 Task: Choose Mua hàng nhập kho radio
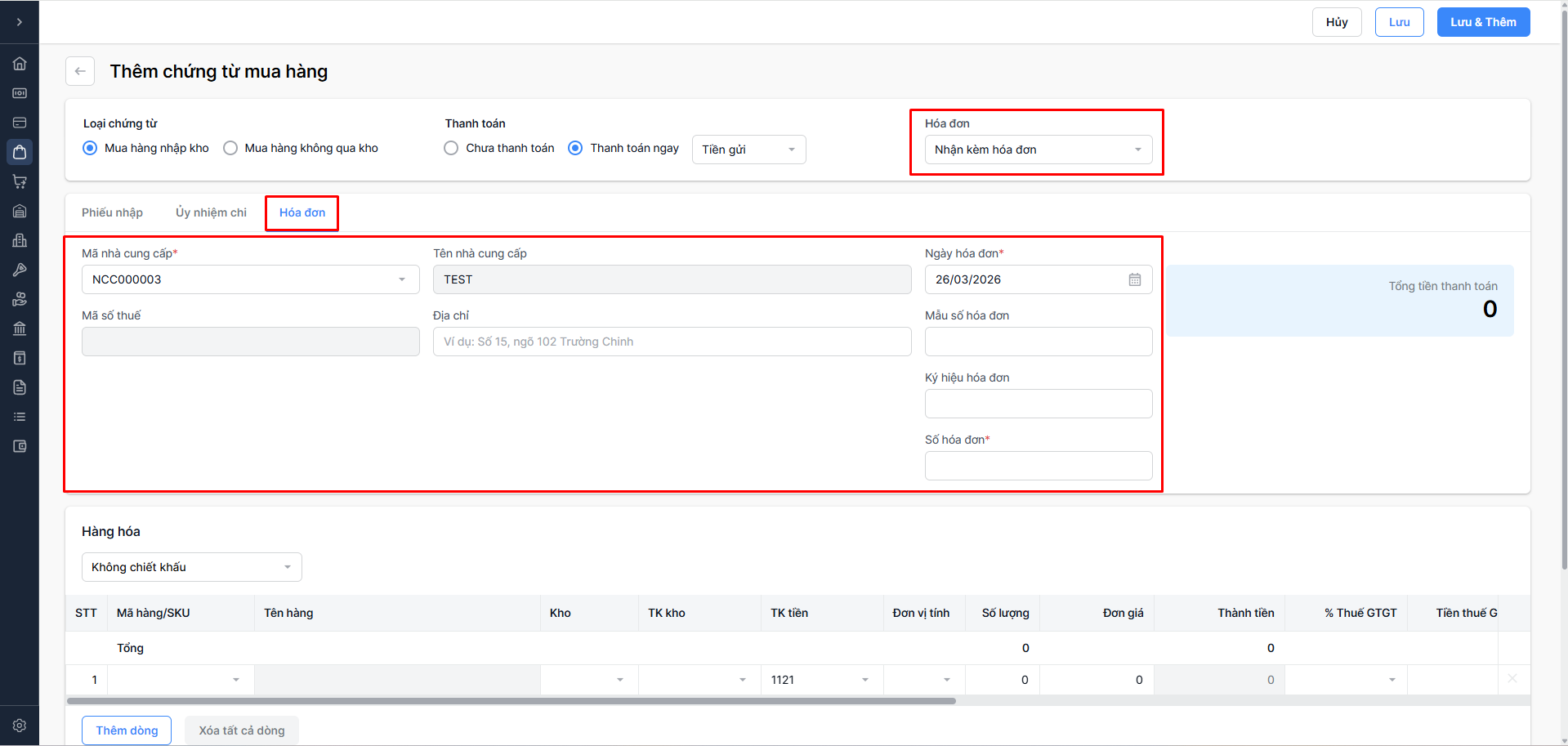pyautogui.click(x=90, y=148)
